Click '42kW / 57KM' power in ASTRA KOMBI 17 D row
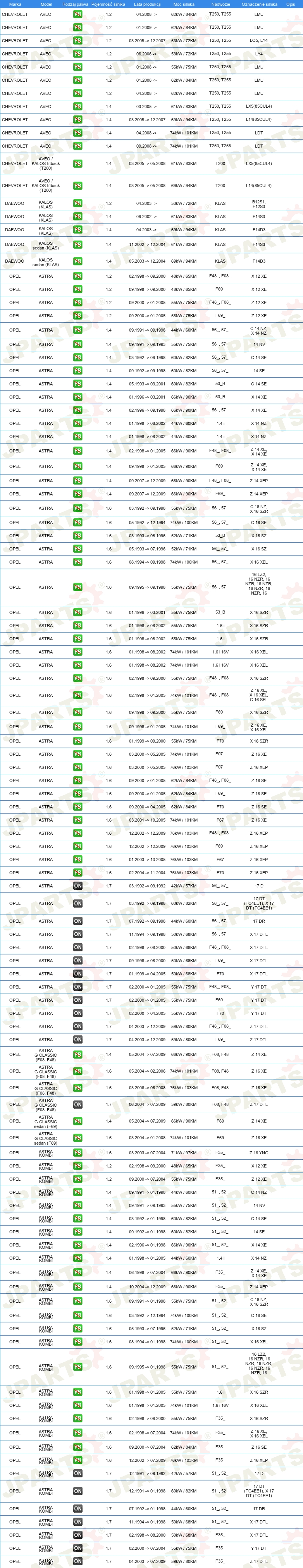The width and height of the screenshot is (303, 1568). pos(184,1473)
